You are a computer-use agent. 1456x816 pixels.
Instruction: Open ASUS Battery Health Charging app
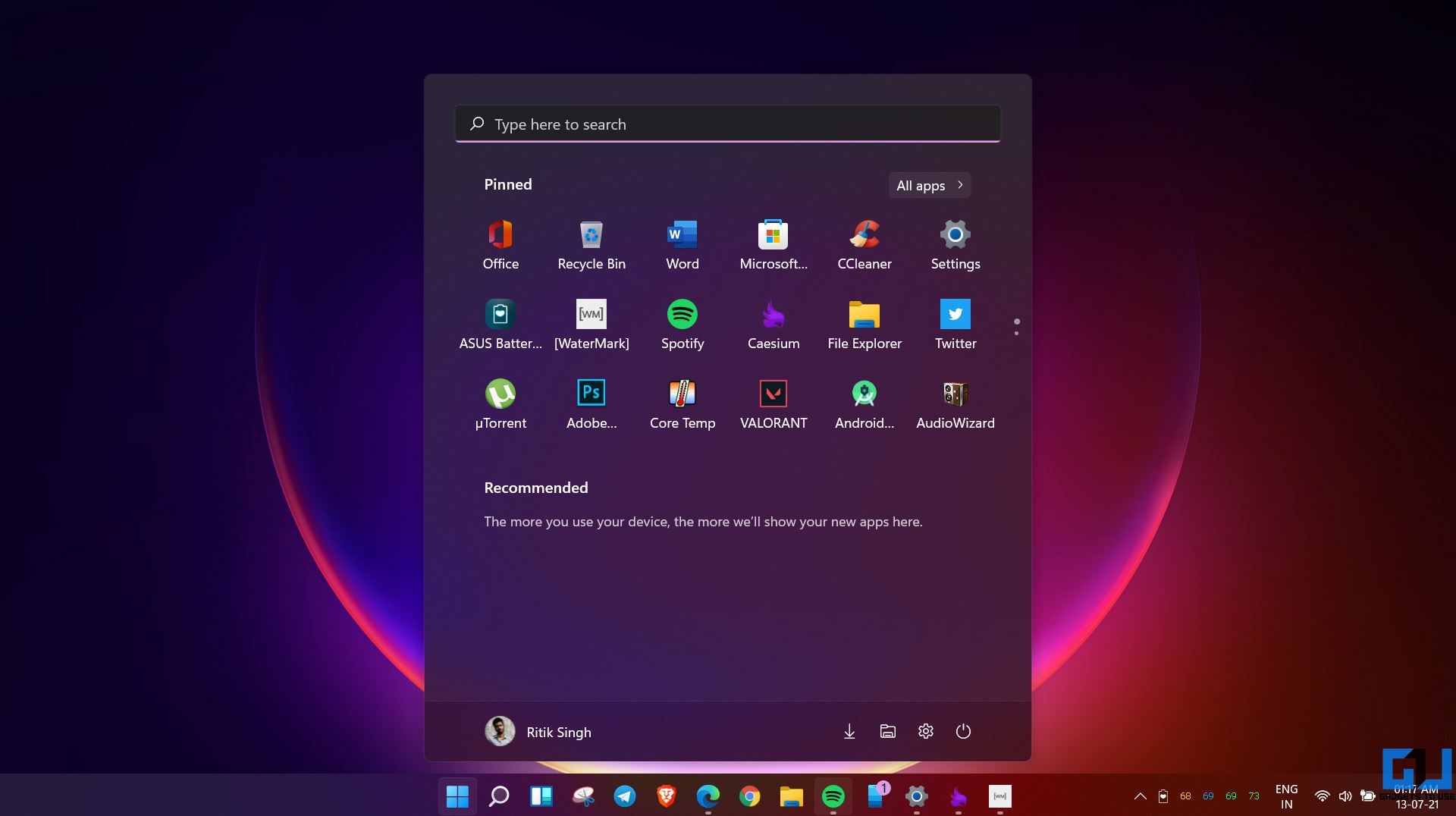click(500, 325)
